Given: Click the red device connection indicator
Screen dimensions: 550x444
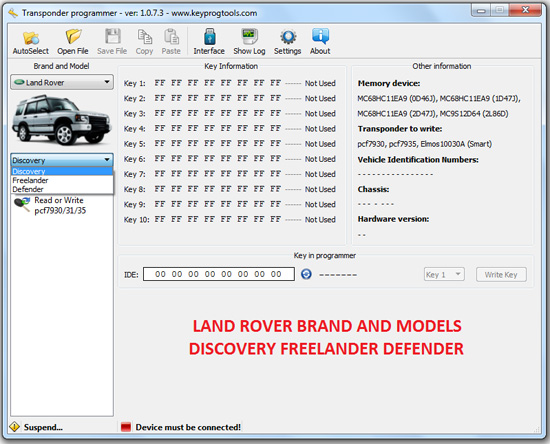Looking at the screenshot, I should pyautogui.click(x=126, y=427).
